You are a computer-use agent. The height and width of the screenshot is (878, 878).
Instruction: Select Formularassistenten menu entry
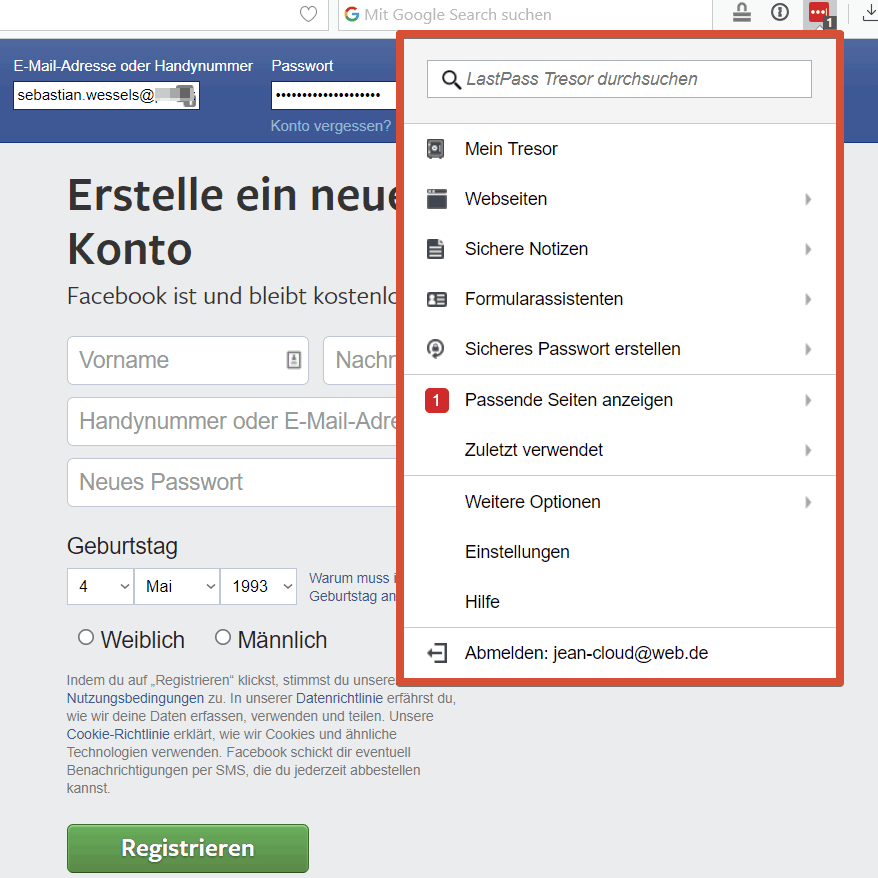(x=620, y=299)
